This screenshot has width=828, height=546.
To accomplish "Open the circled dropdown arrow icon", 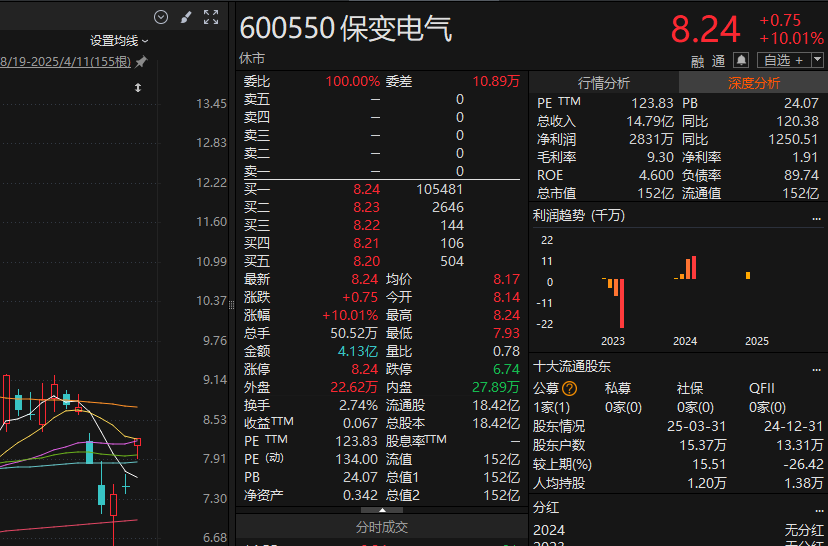I will point(161,17).
